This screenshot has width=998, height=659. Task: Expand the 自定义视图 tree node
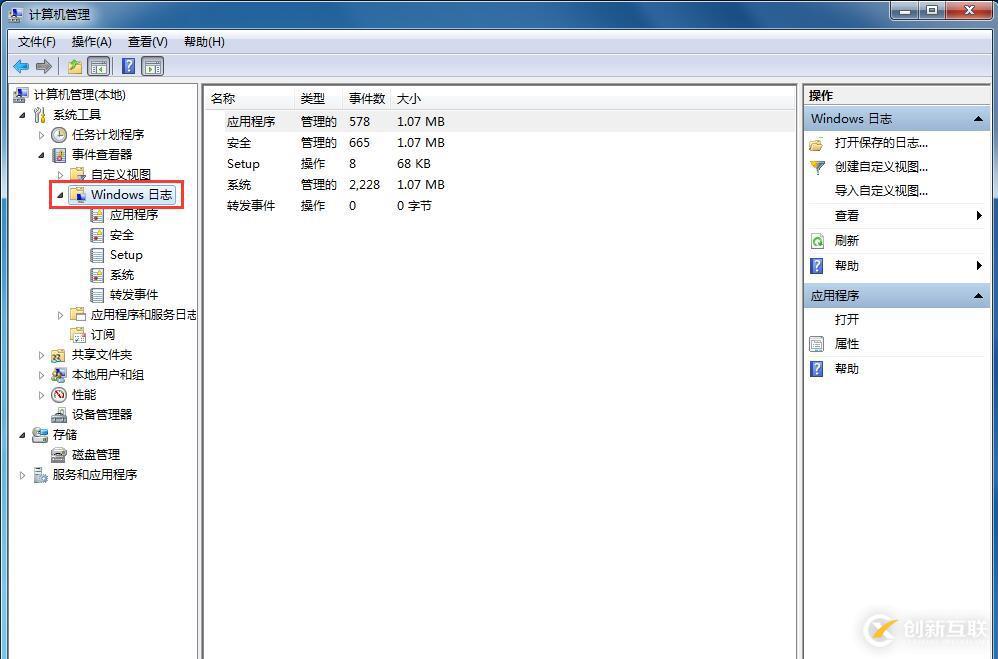[60, 174]
